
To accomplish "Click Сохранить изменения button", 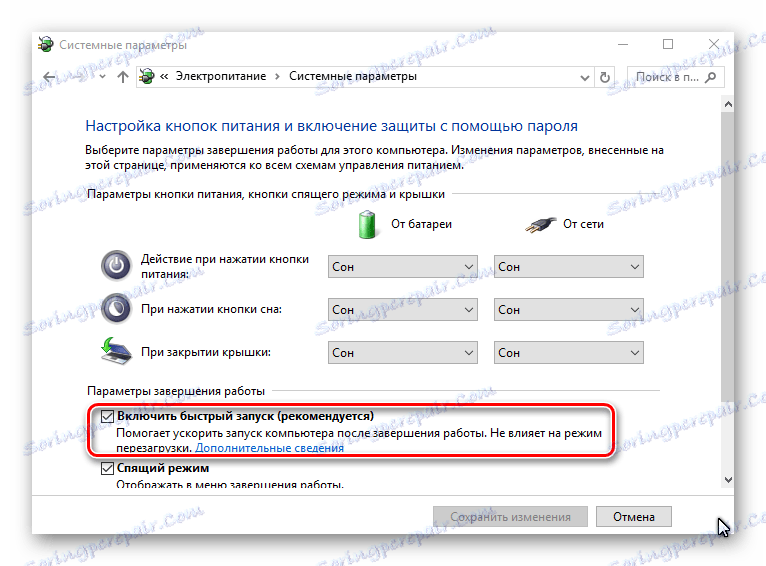I will pyautogui.click(x=510, y=517).
